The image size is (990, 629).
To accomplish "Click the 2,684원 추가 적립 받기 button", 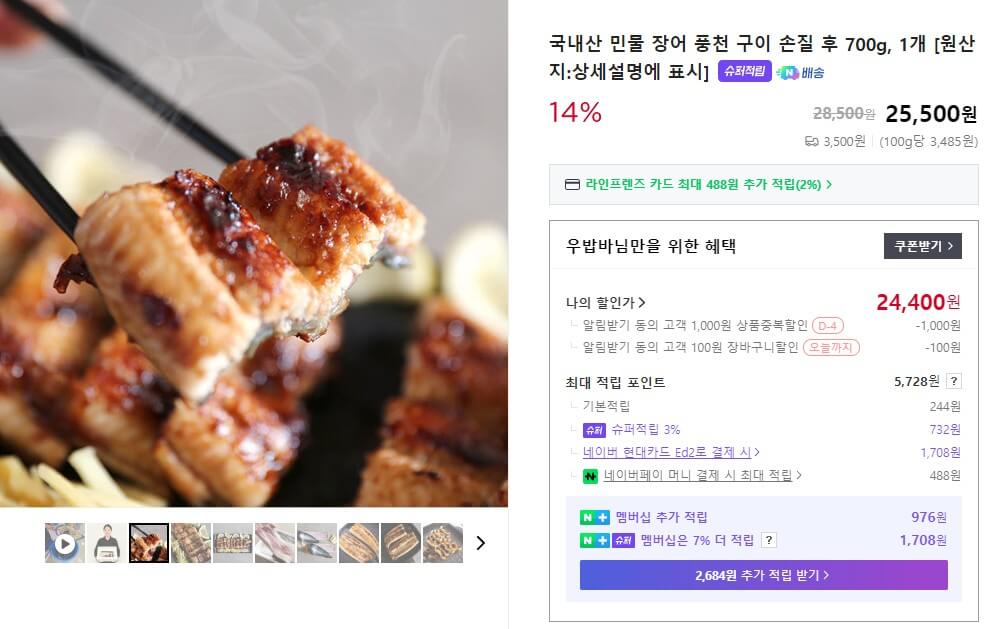I will (763, 575).
